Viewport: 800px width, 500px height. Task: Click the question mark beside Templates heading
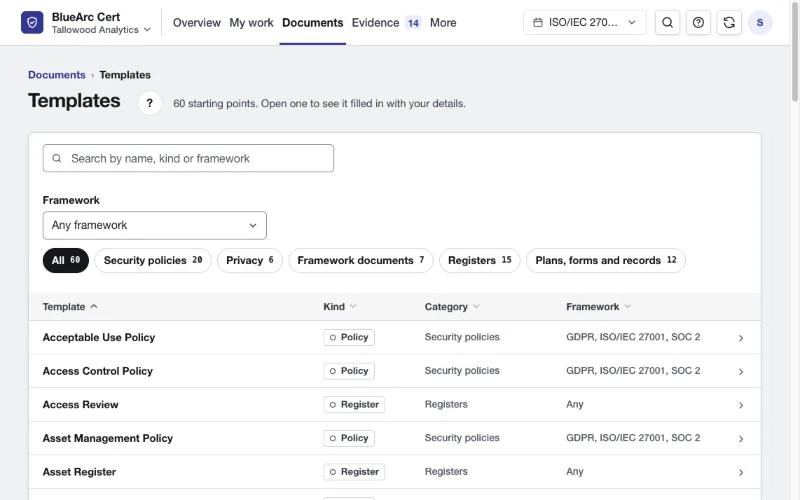click(149, 103)
